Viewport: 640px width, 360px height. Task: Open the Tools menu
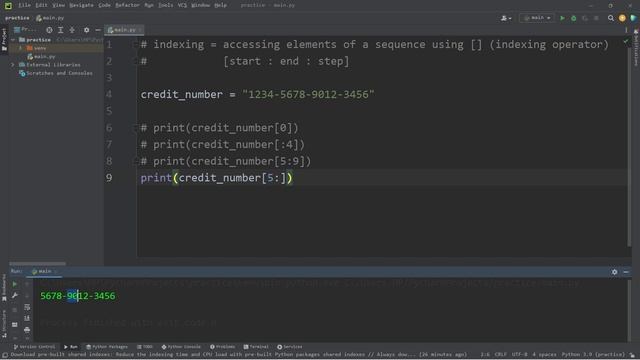coord(165,5)
